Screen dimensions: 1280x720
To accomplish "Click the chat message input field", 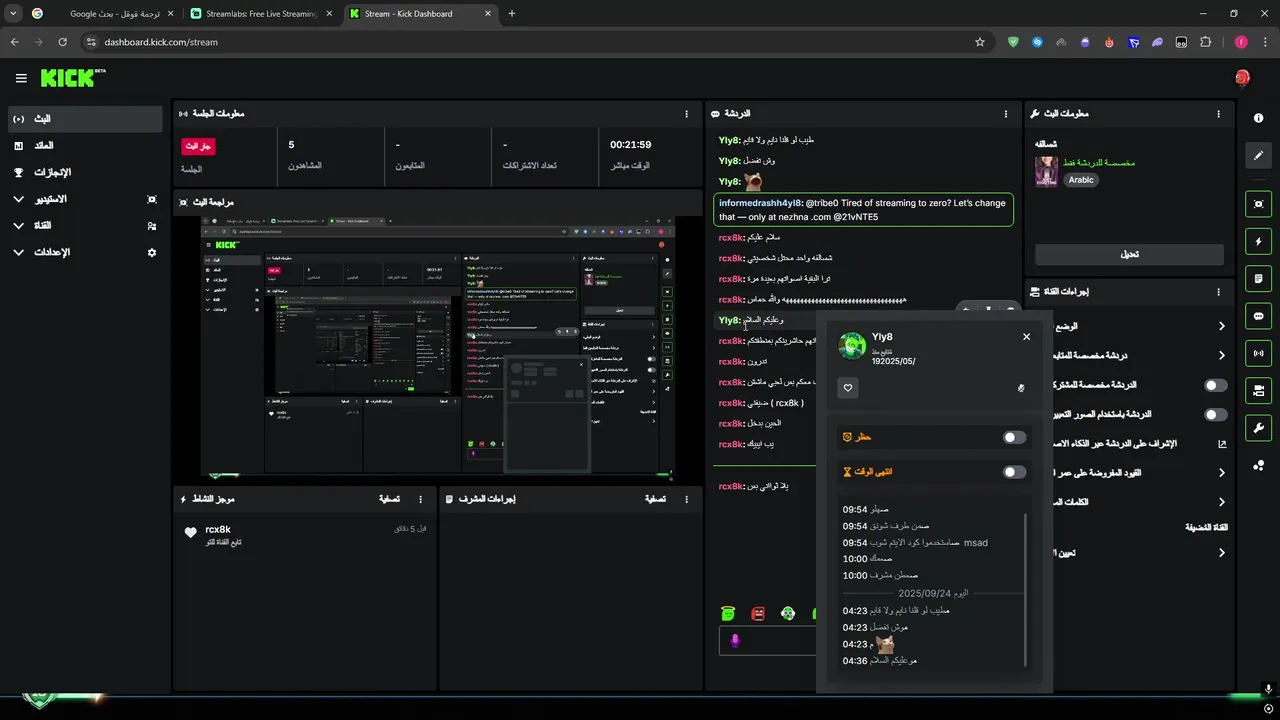I will coord(768,641).
